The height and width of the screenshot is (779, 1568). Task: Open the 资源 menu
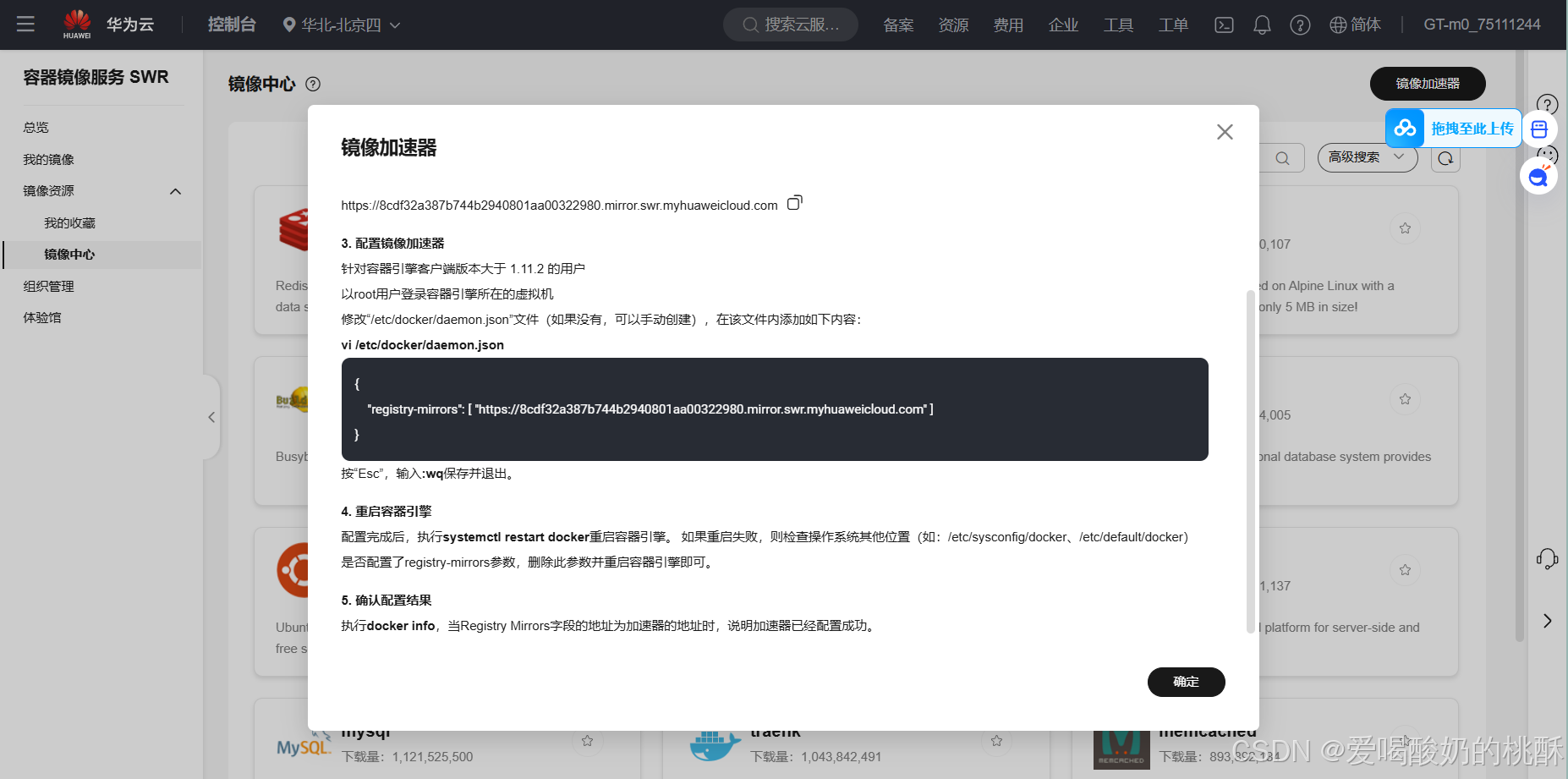[953, 25]
